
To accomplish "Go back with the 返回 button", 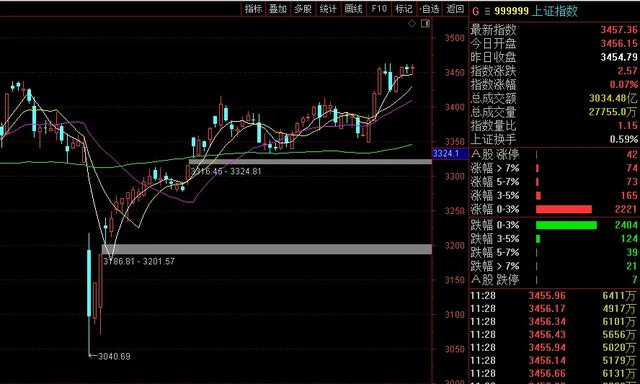I will tap(455, 9).
